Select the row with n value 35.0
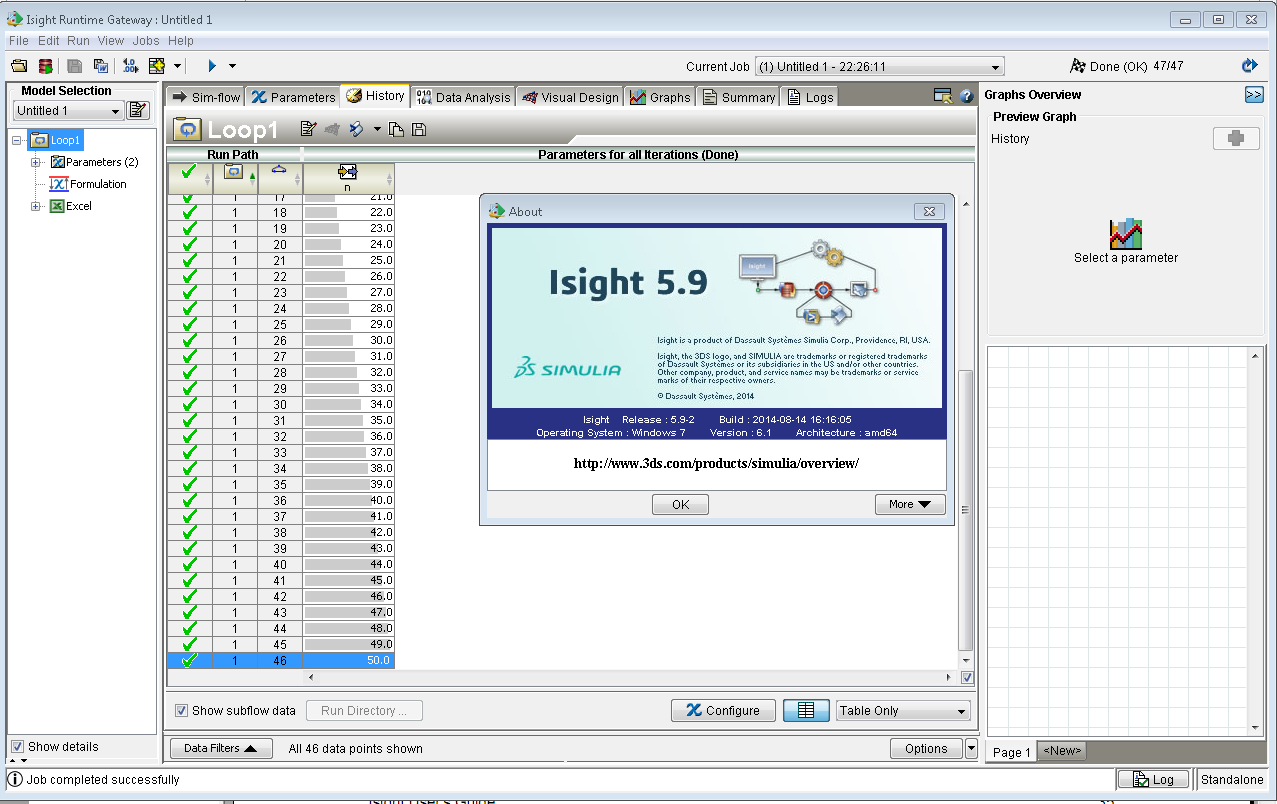1277x804 pixels. [x=281, y=421]
